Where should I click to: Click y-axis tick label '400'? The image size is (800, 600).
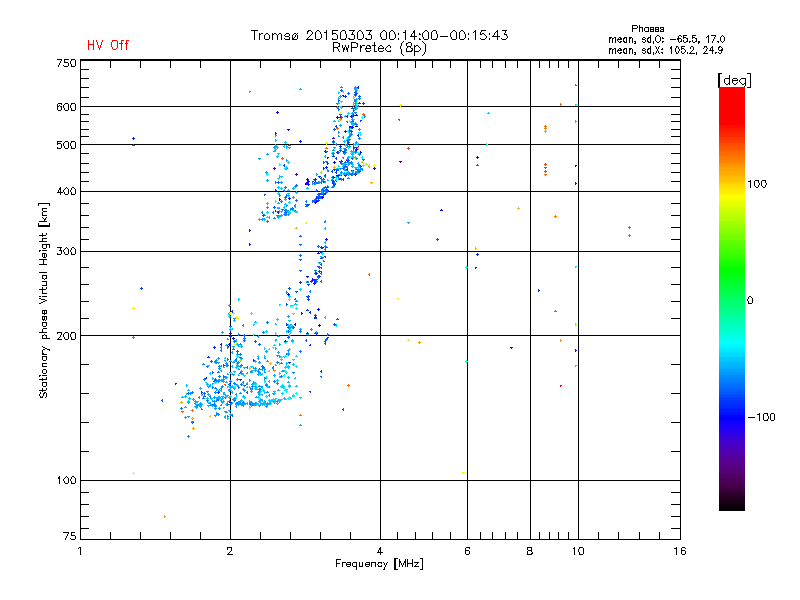[66, 192]
